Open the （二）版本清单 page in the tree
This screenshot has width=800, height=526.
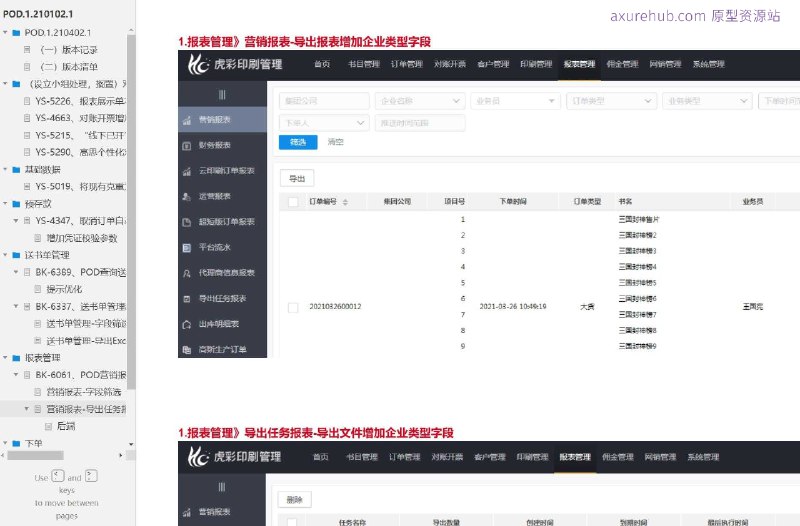[68, 67]
